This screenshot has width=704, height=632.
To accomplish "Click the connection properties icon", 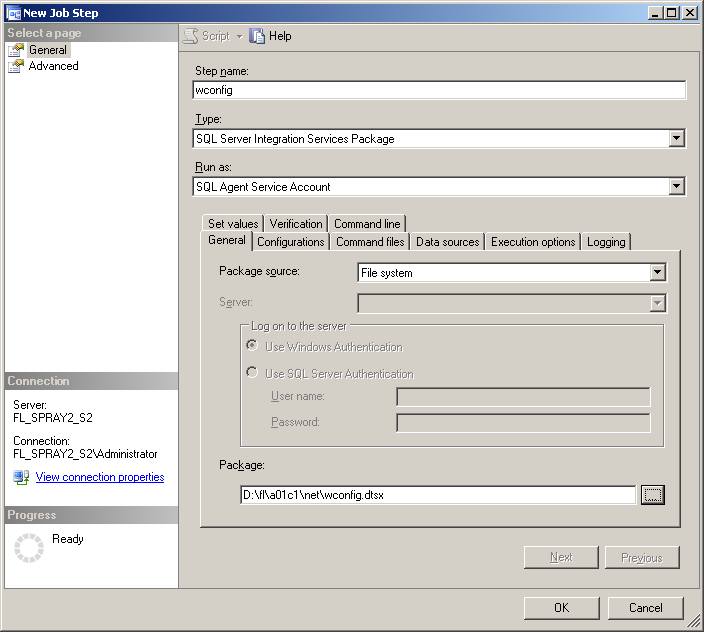I will [21, 478].
